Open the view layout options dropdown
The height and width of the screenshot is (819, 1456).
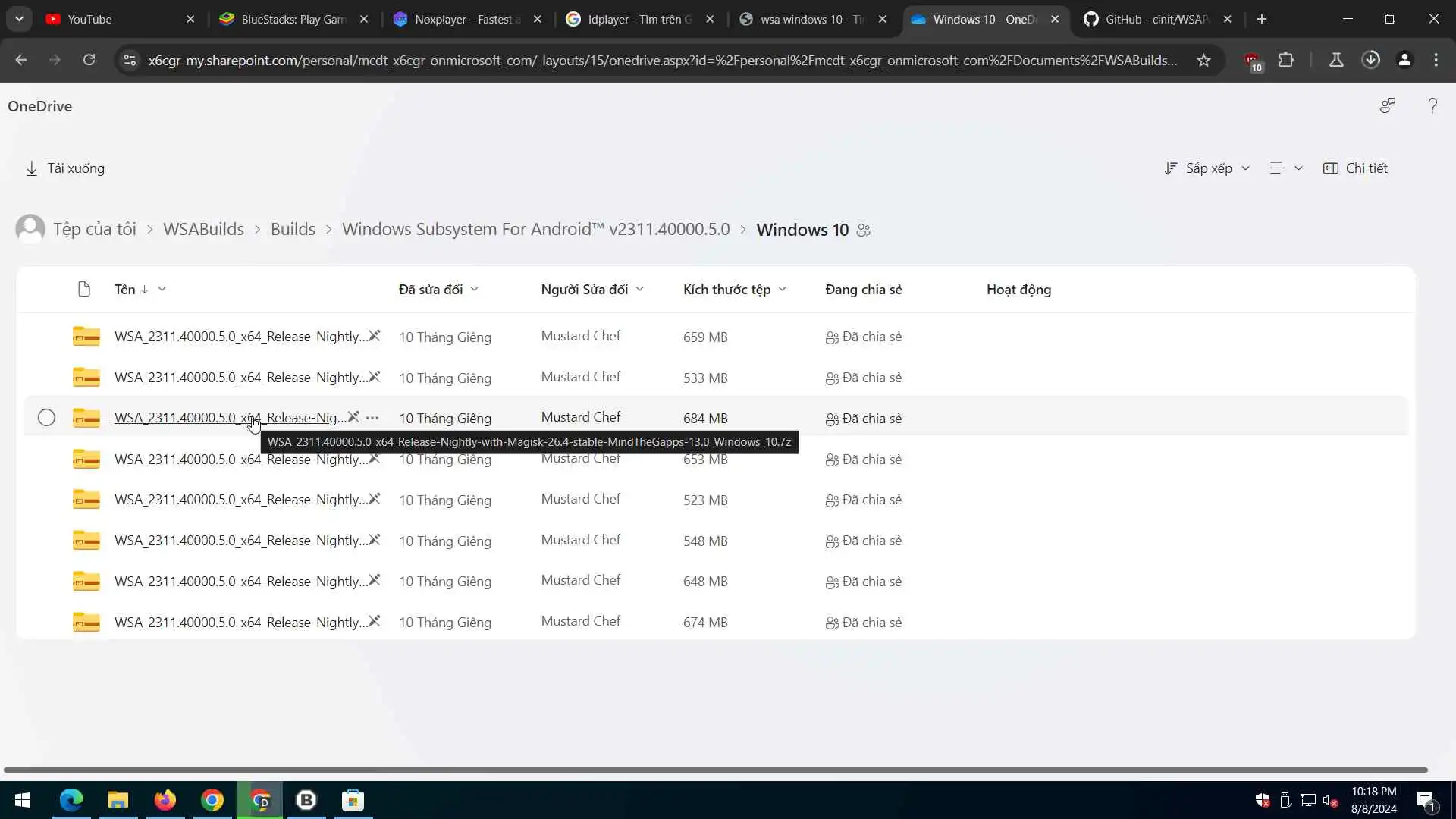click(1286, 168)
